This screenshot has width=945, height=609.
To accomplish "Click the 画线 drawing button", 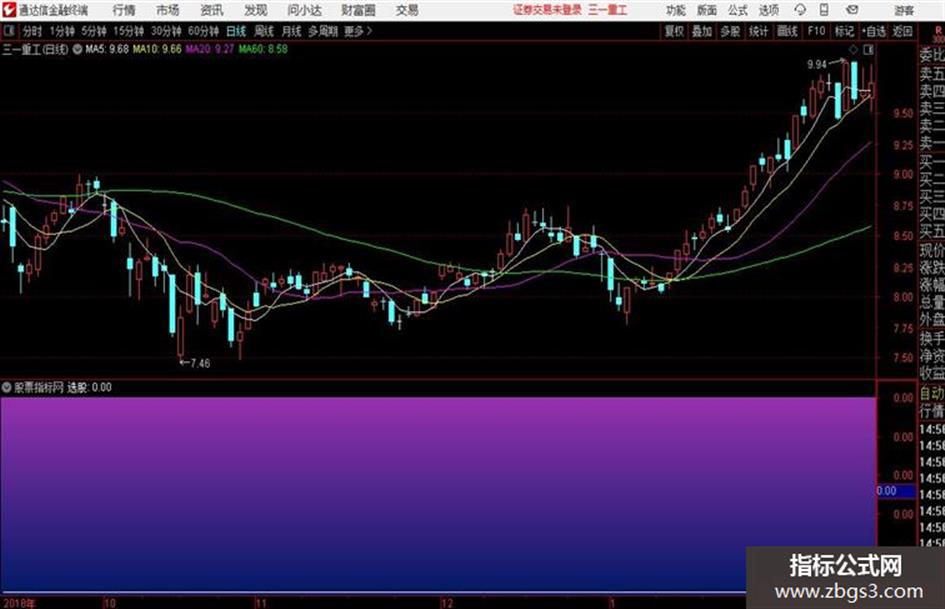I will pos(787,31).
